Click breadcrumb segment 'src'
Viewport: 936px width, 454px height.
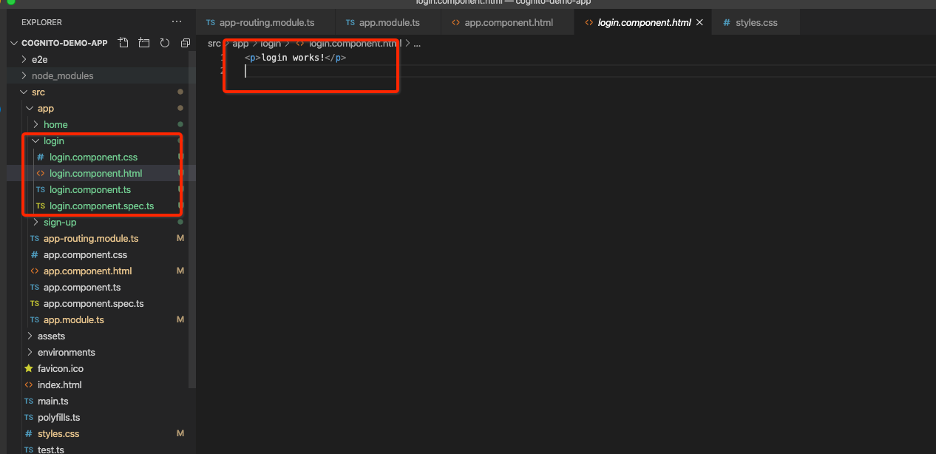tap(214, 44)
